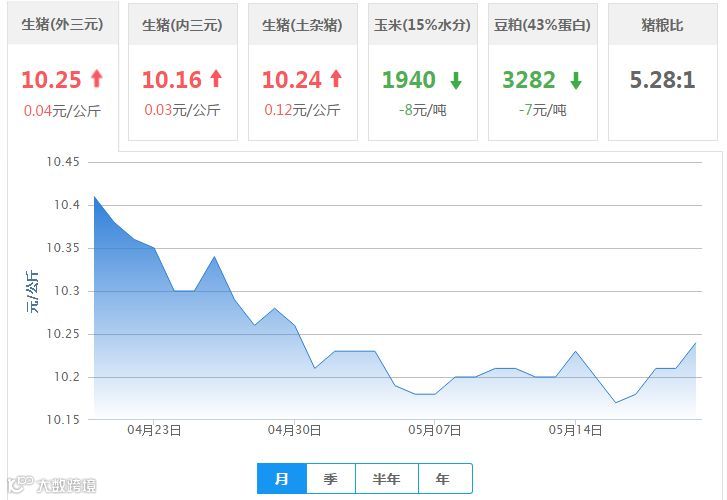Image resolution: width=727 pixels, height=500 pixels.
Task: Click red up arrow beside 10.25
Action: (x=96, y=78)
